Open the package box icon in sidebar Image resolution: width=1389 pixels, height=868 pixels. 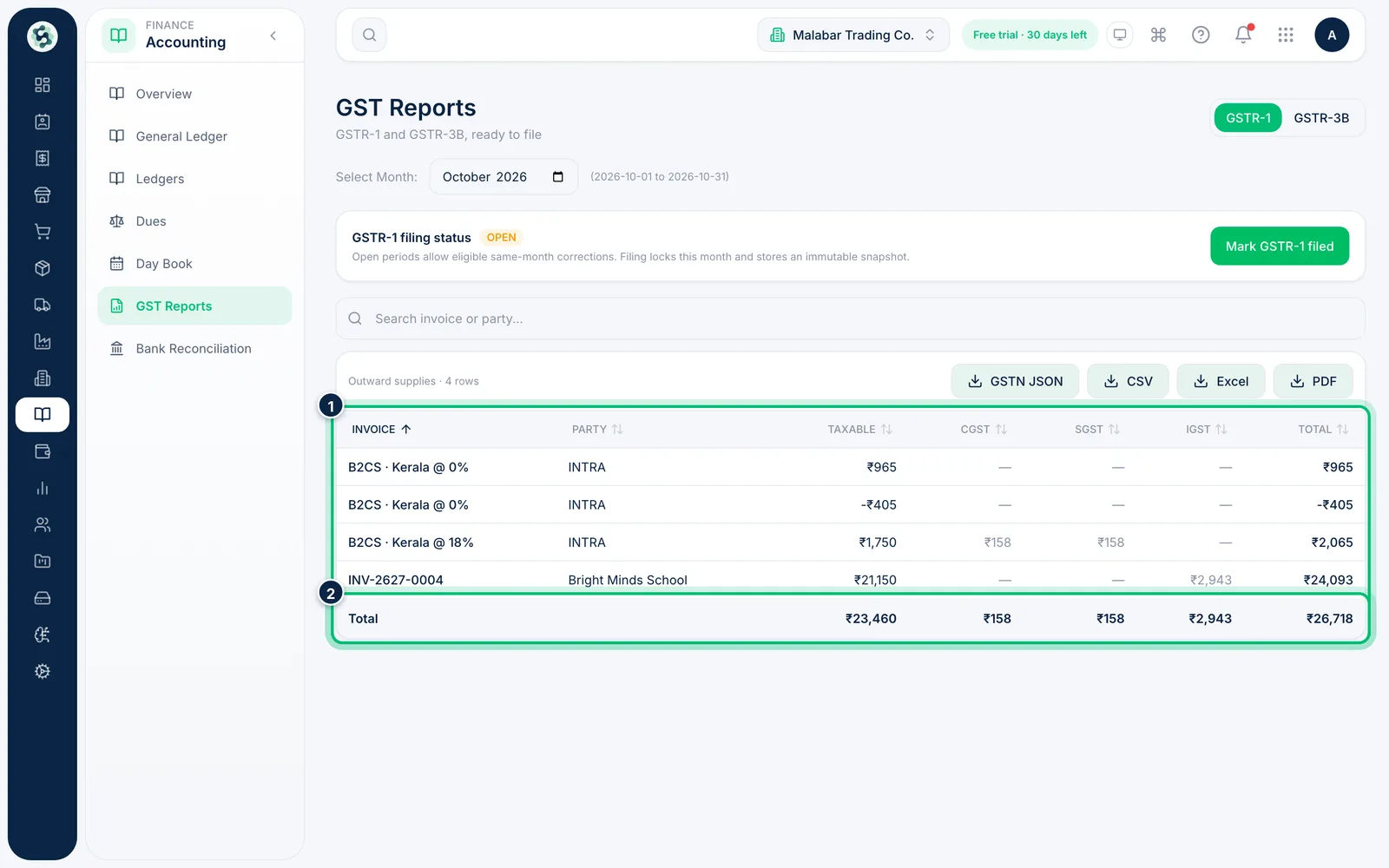pyautogui.click(x=42, y=268)
